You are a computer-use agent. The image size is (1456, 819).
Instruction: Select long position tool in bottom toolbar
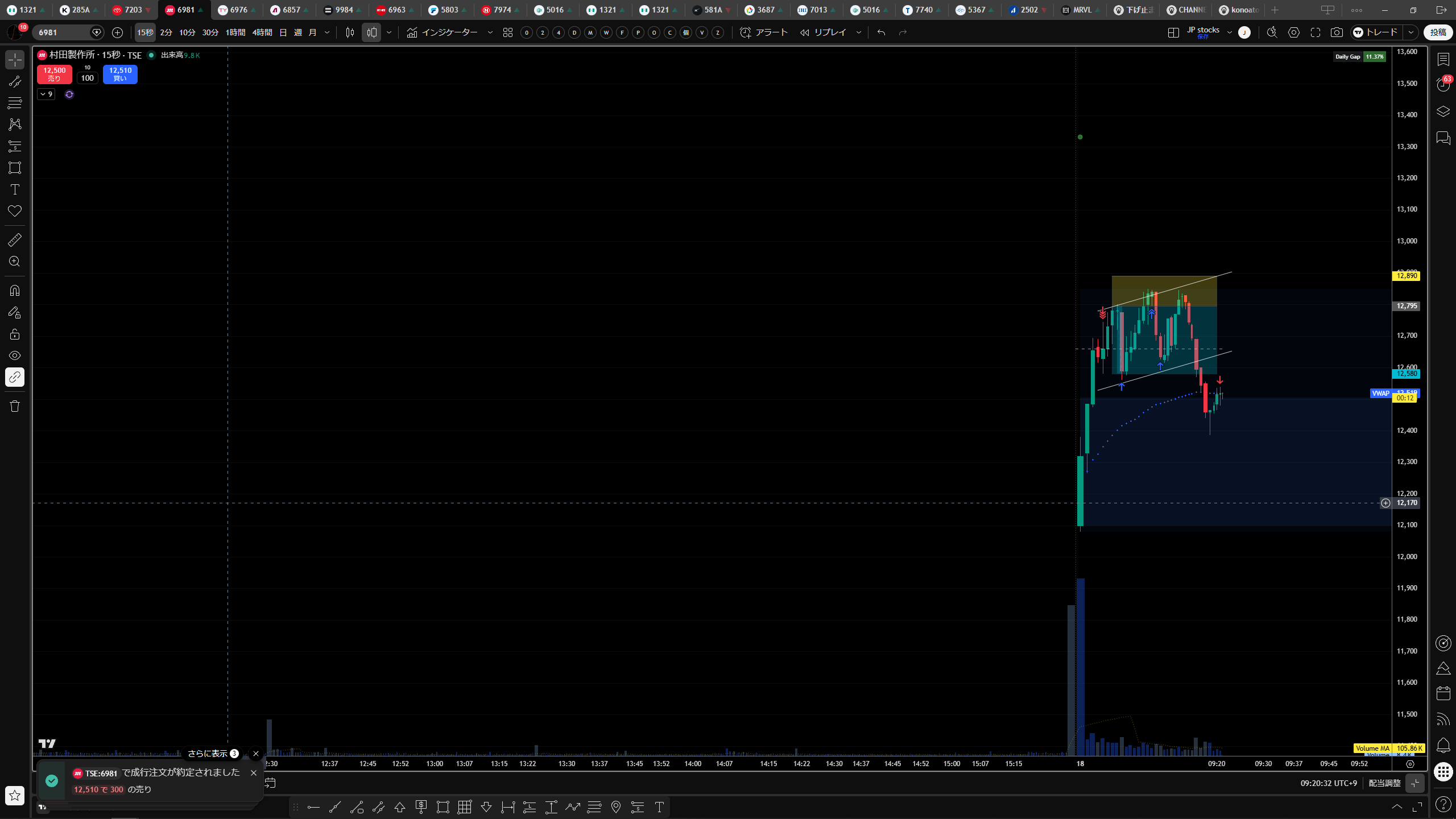(530, 807)
